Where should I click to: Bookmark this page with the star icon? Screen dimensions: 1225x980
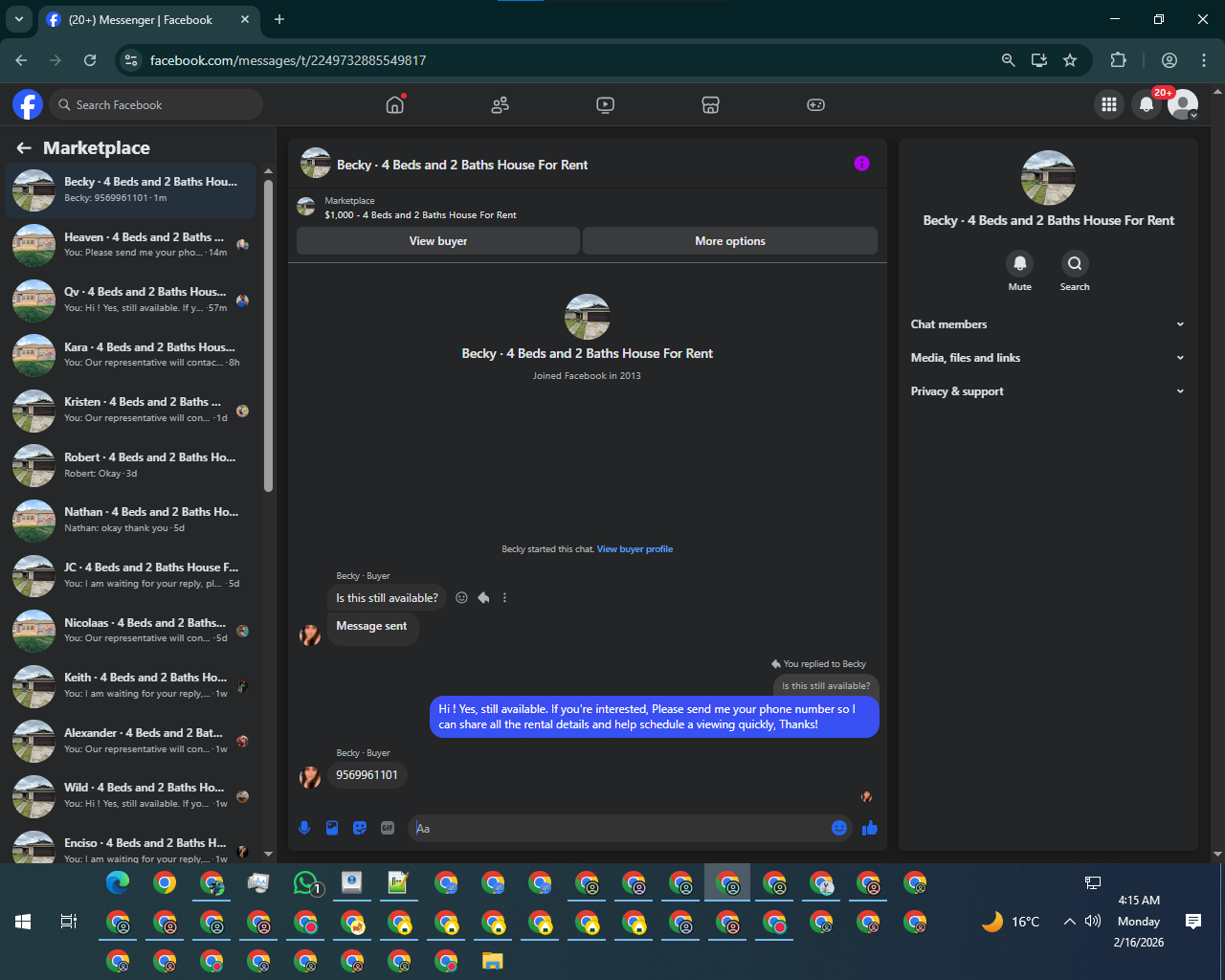tap(1070, 60)
